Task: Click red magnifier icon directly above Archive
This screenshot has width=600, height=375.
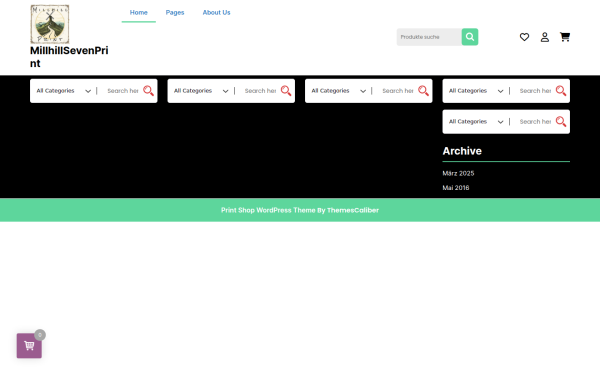Action: pos(561,122)
